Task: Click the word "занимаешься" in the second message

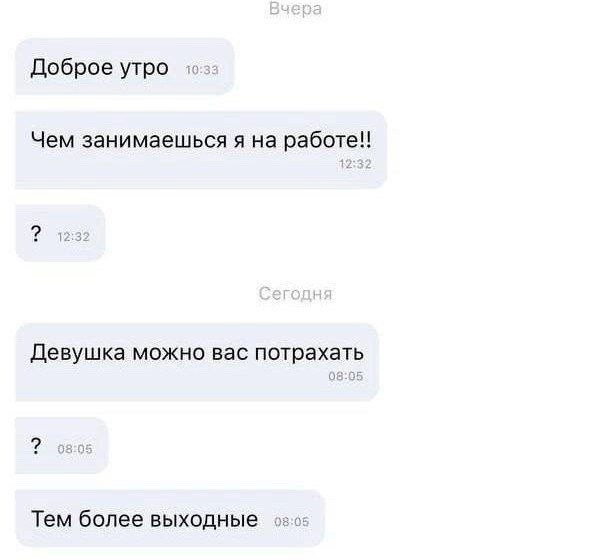Action: click(x=155, y=140)
